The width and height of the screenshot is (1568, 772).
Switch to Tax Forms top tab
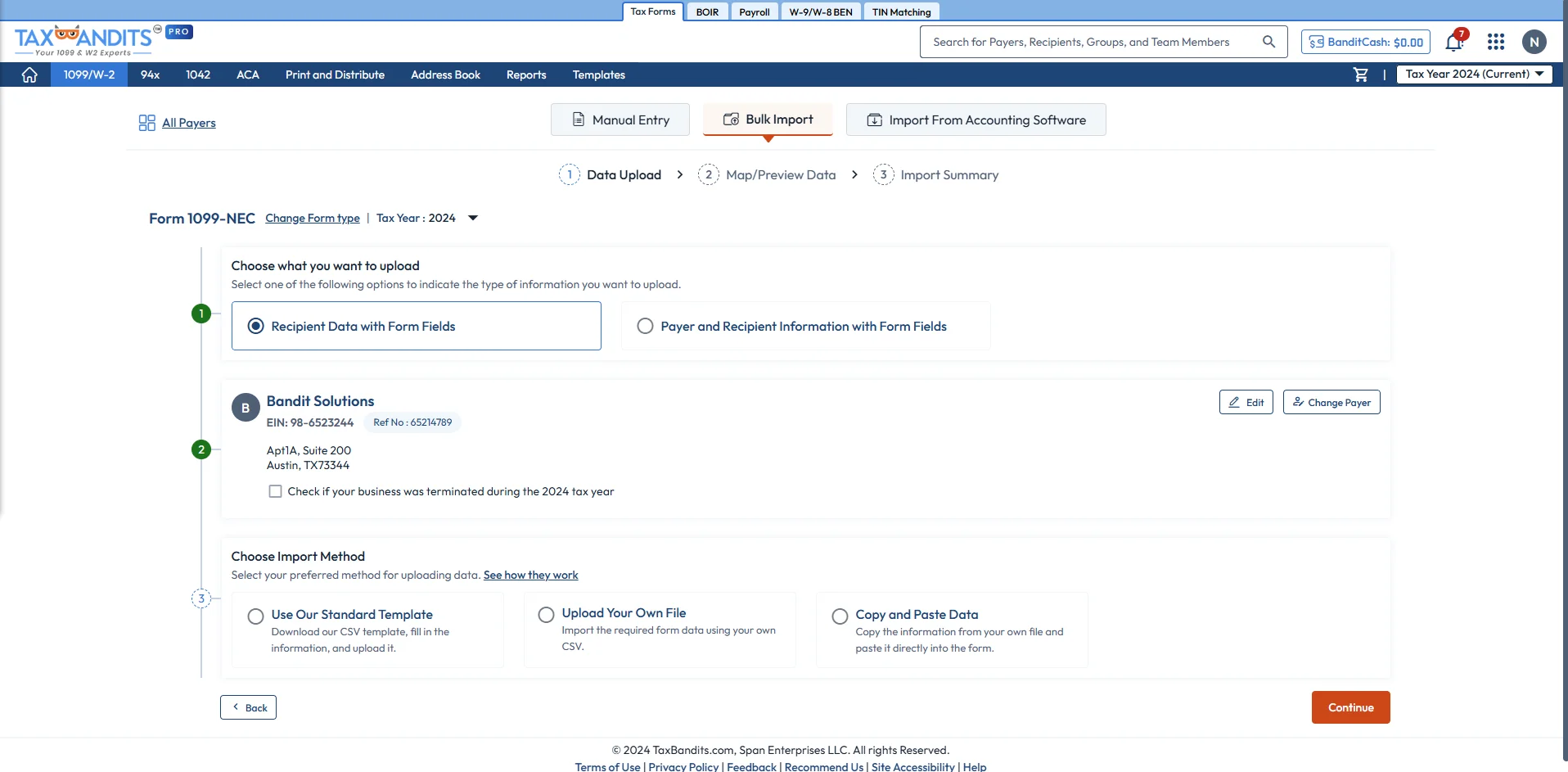pyautogui.click(x=652, y=11)
